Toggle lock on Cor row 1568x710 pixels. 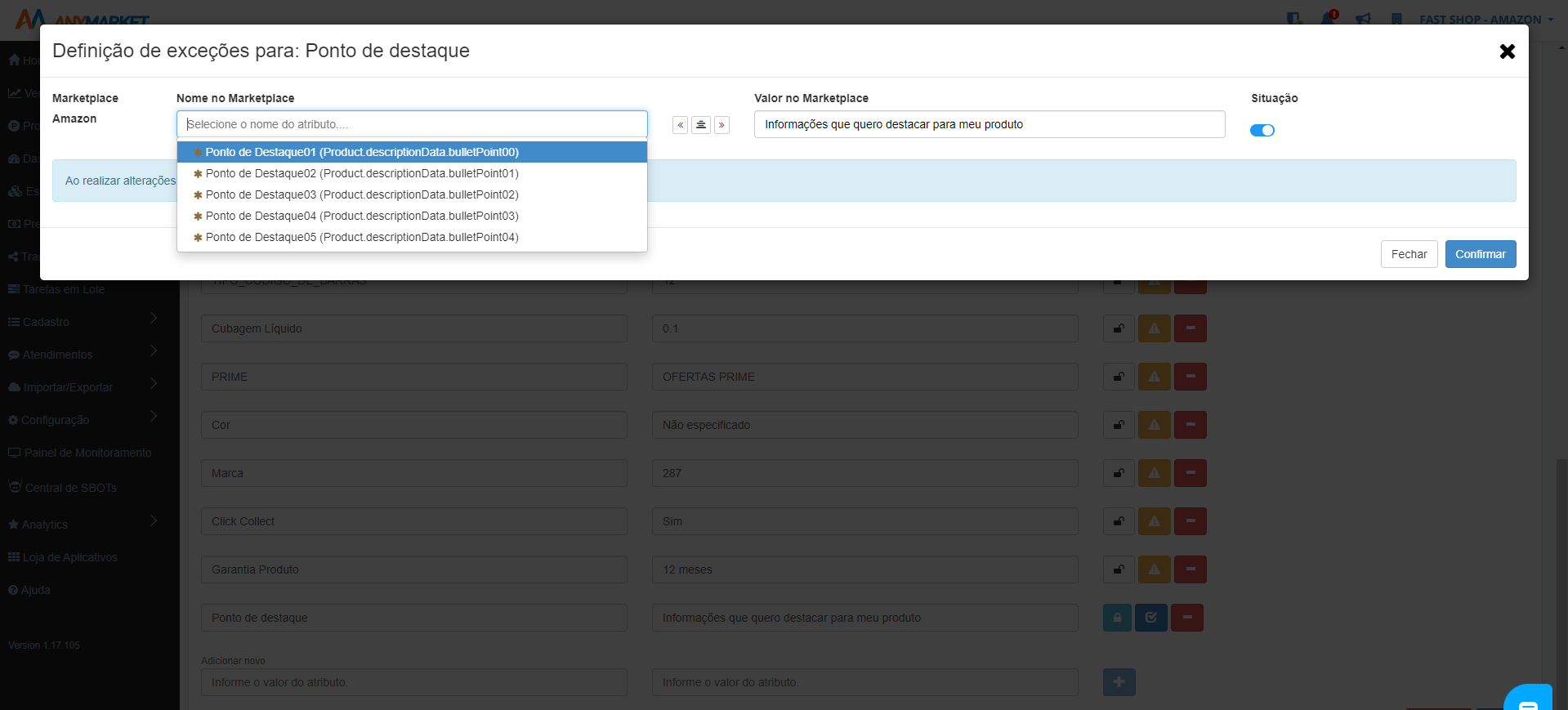(1119, 425)
